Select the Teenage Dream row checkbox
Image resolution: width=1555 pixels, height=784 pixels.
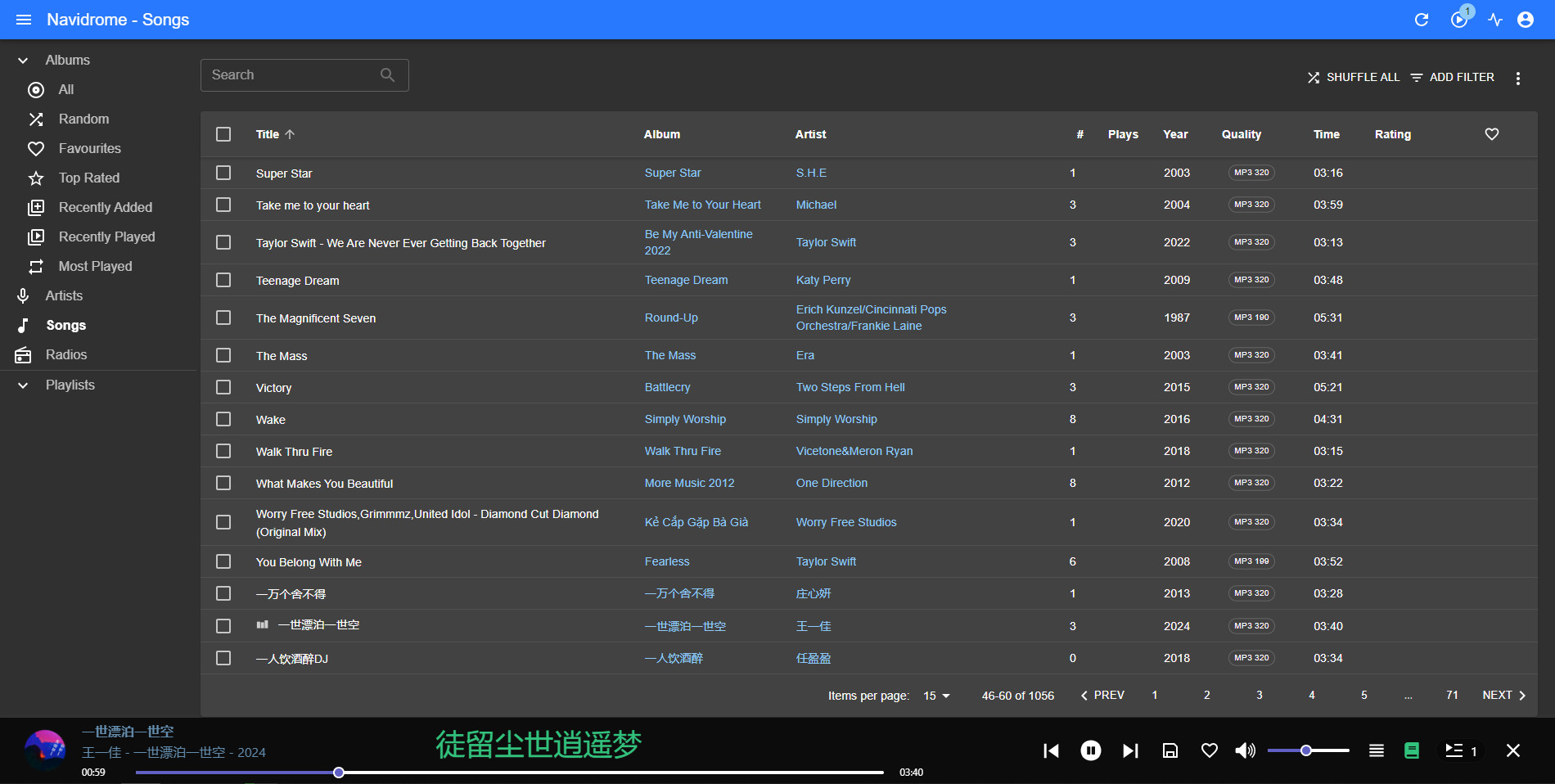click(x=223, y=280)
